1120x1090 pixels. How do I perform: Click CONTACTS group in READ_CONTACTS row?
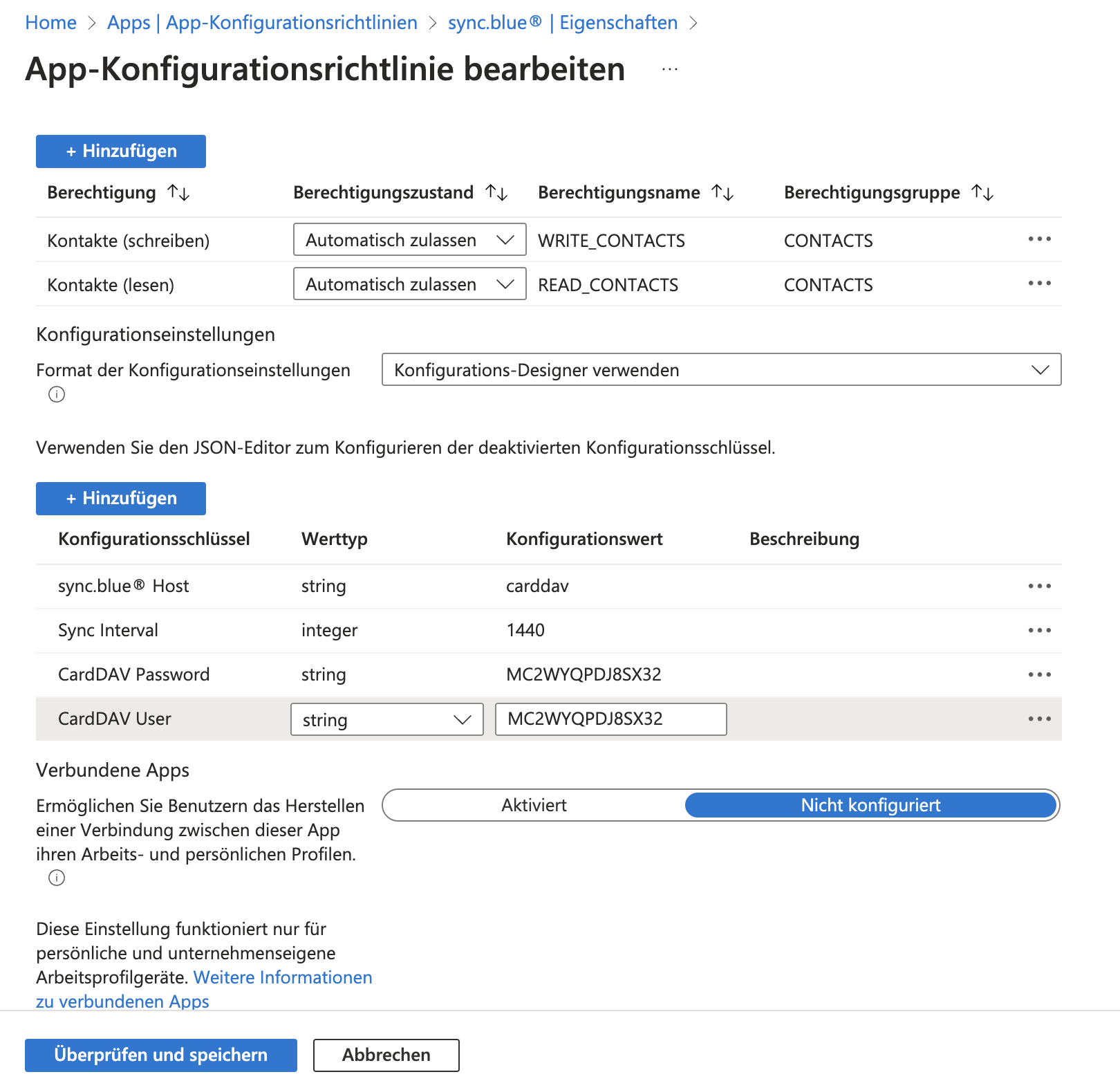828,285
